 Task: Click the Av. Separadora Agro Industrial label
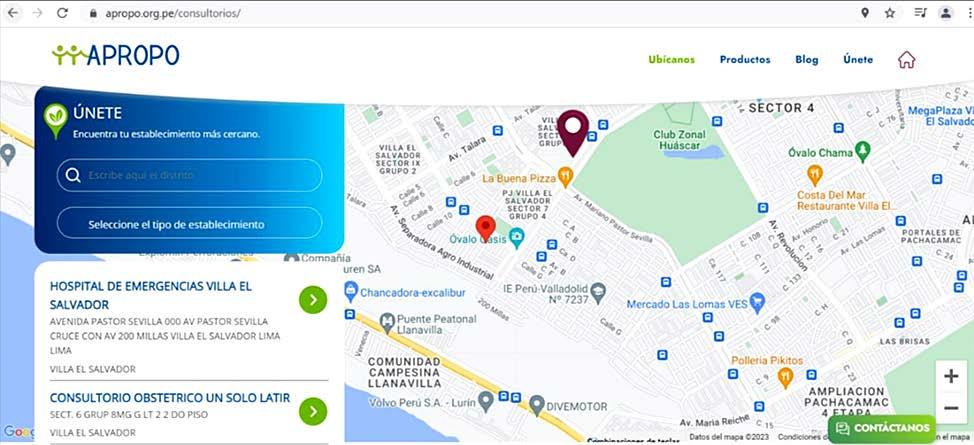pos(442,243)
